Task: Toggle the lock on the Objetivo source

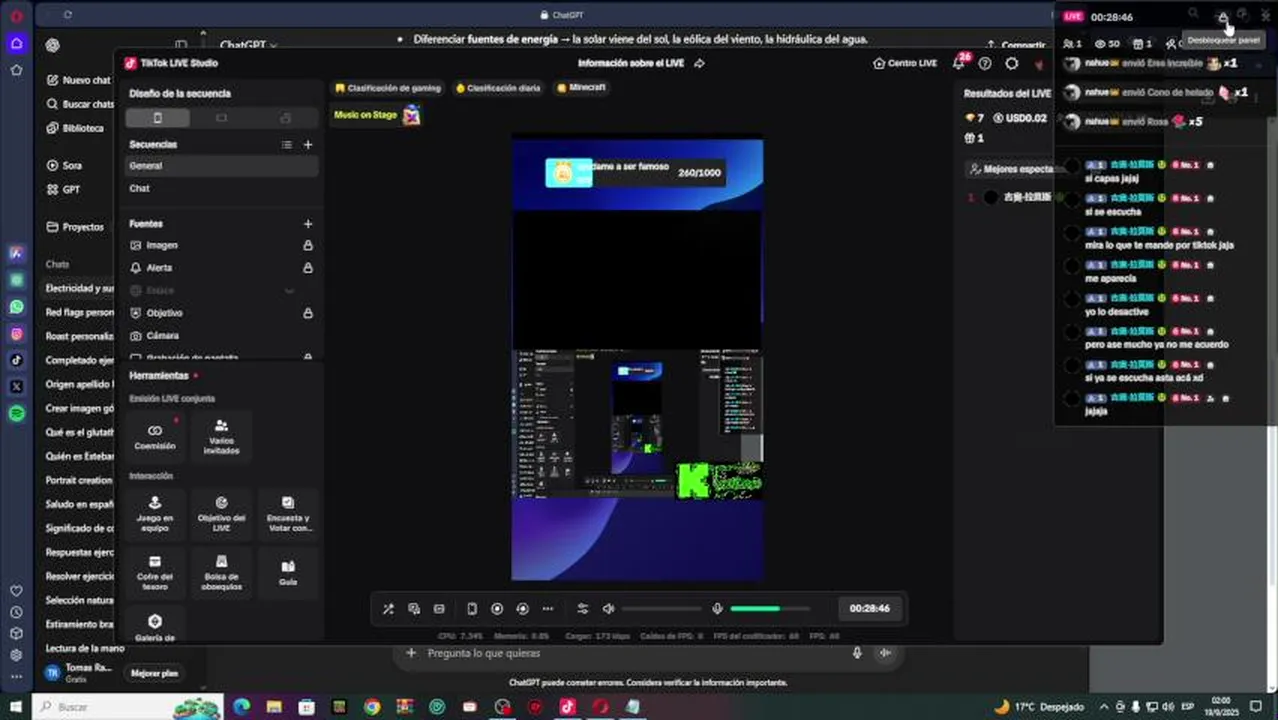Action: [308, 313]
